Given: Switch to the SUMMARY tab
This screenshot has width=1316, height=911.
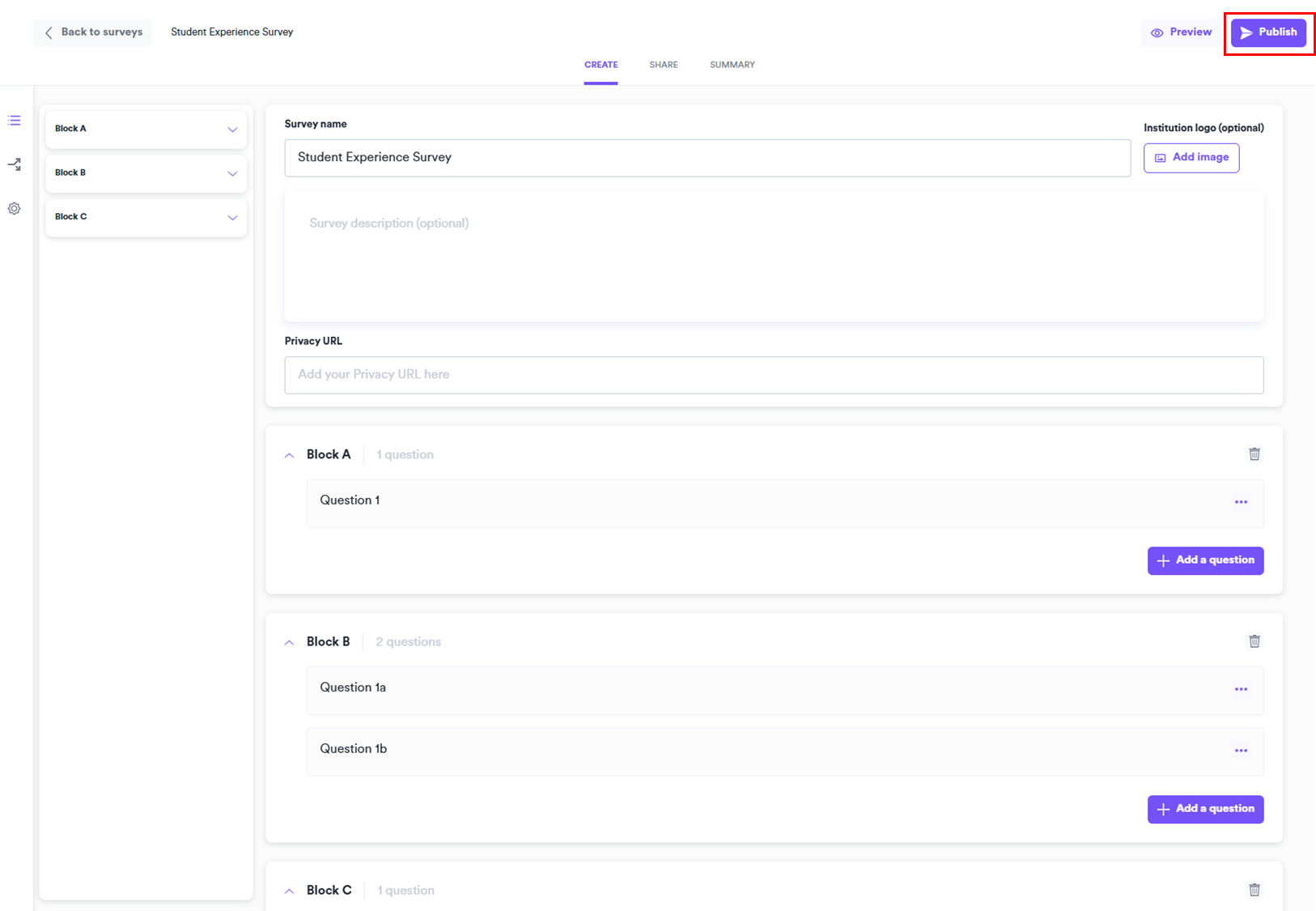Looking at the screenshot, I should [732, 65].
